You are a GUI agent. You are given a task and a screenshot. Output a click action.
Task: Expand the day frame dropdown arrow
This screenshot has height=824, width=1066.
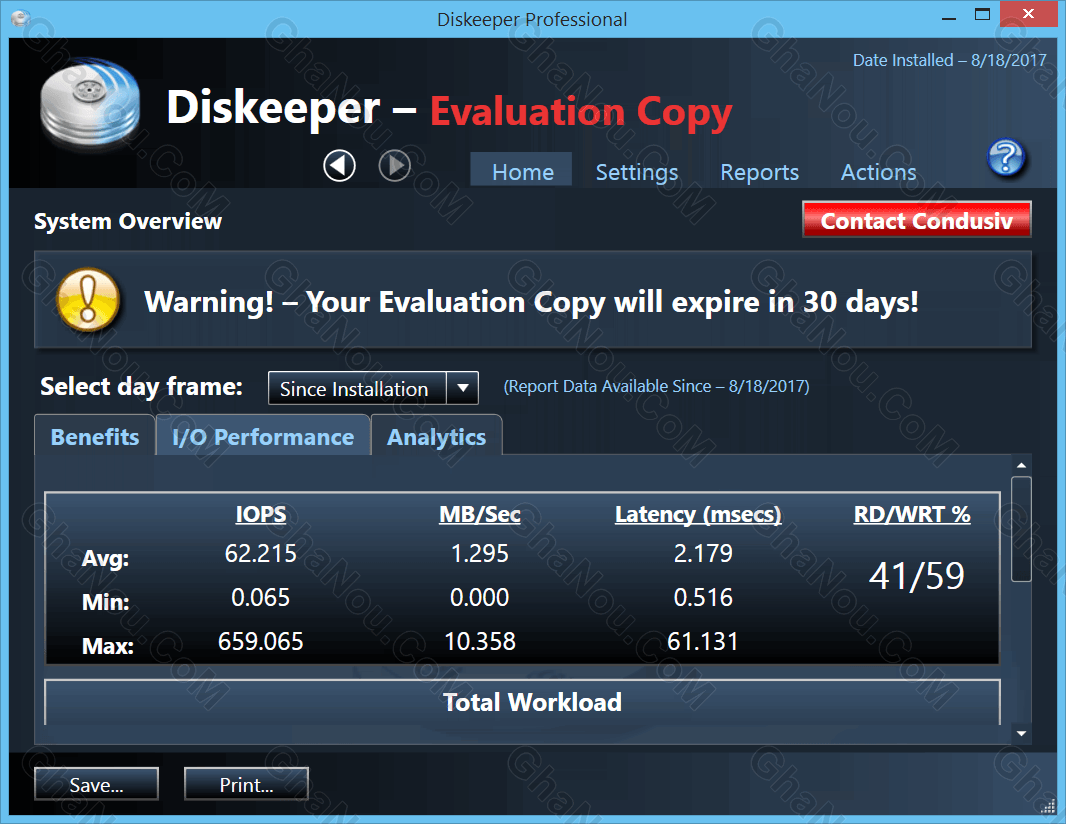[x=462, y=388]
